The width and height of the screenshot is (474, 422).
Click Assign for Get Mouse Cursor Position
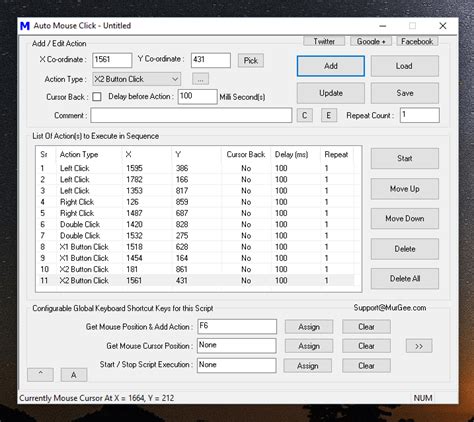(309, 346)
